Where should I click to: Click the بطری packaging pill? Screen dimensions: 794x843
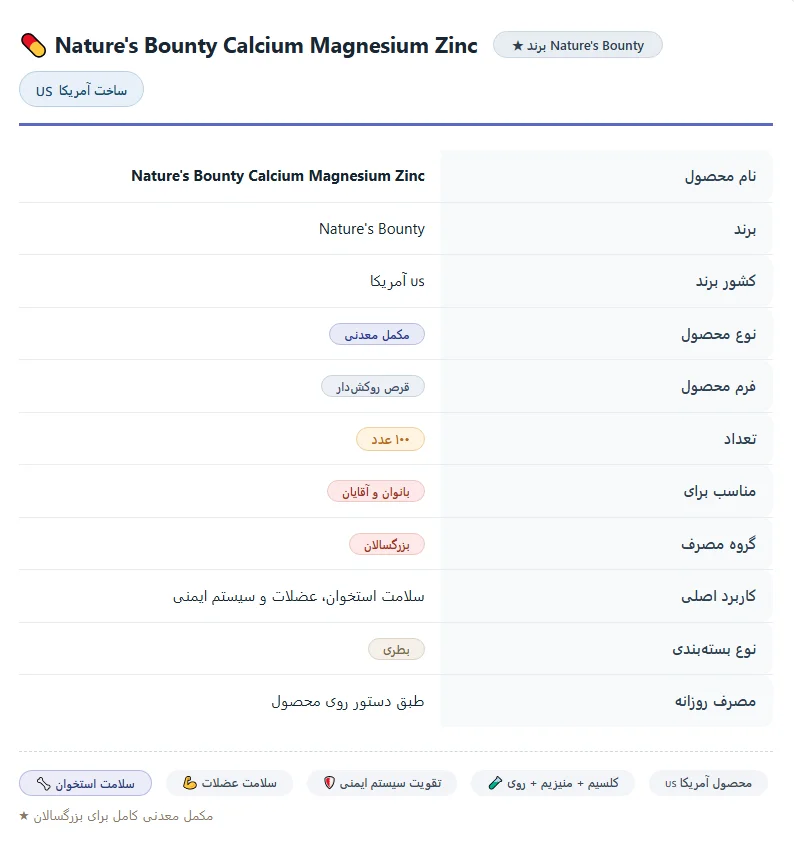pyautogui.click(x=396, y=649)
